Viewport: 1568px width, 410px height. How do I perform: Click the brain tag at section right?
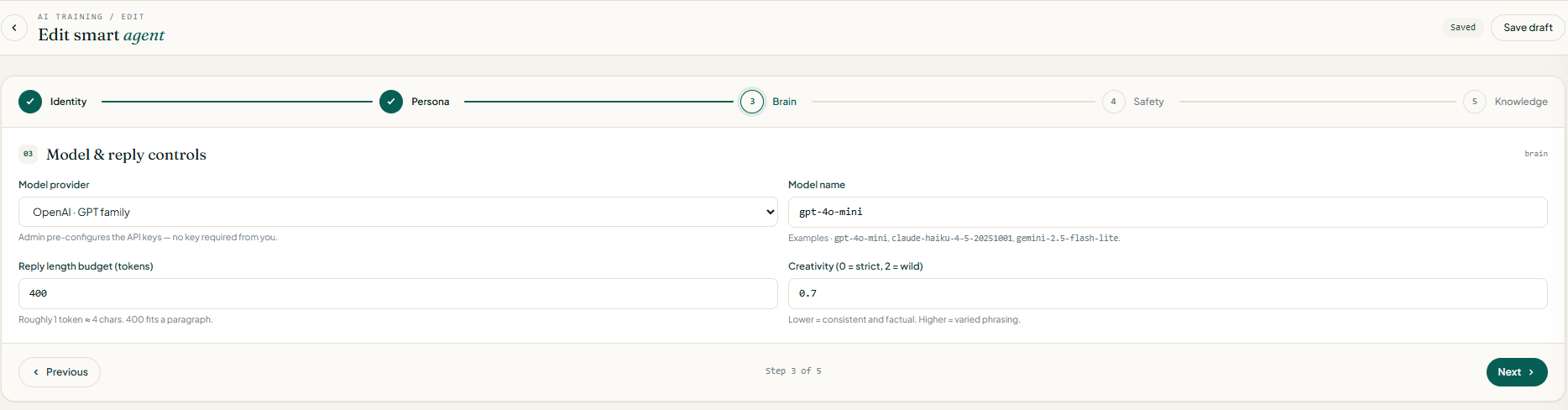(1536, 154)
